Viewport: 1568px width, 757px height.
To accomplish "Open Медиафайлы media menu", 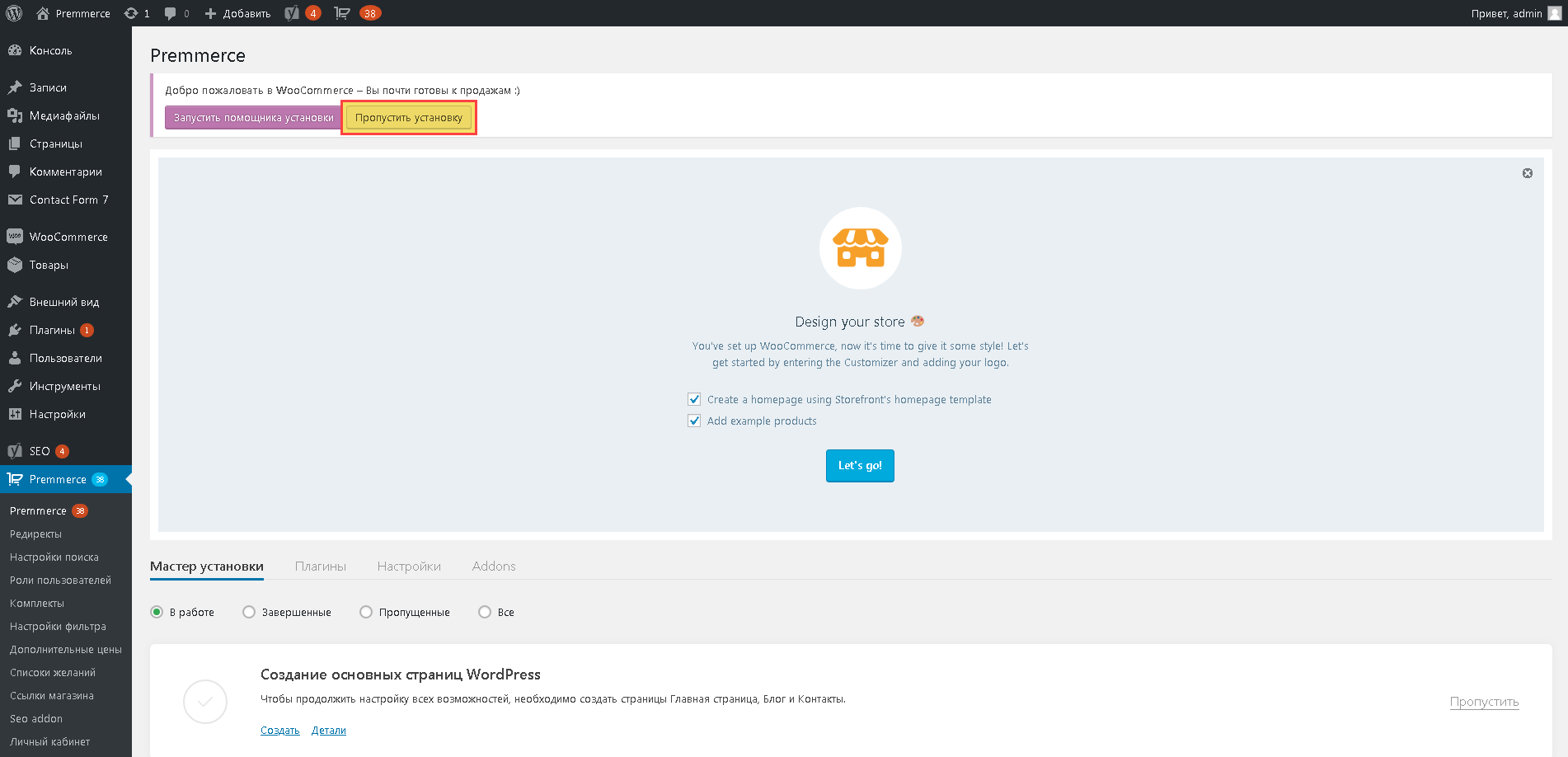I will coord(66,115).
